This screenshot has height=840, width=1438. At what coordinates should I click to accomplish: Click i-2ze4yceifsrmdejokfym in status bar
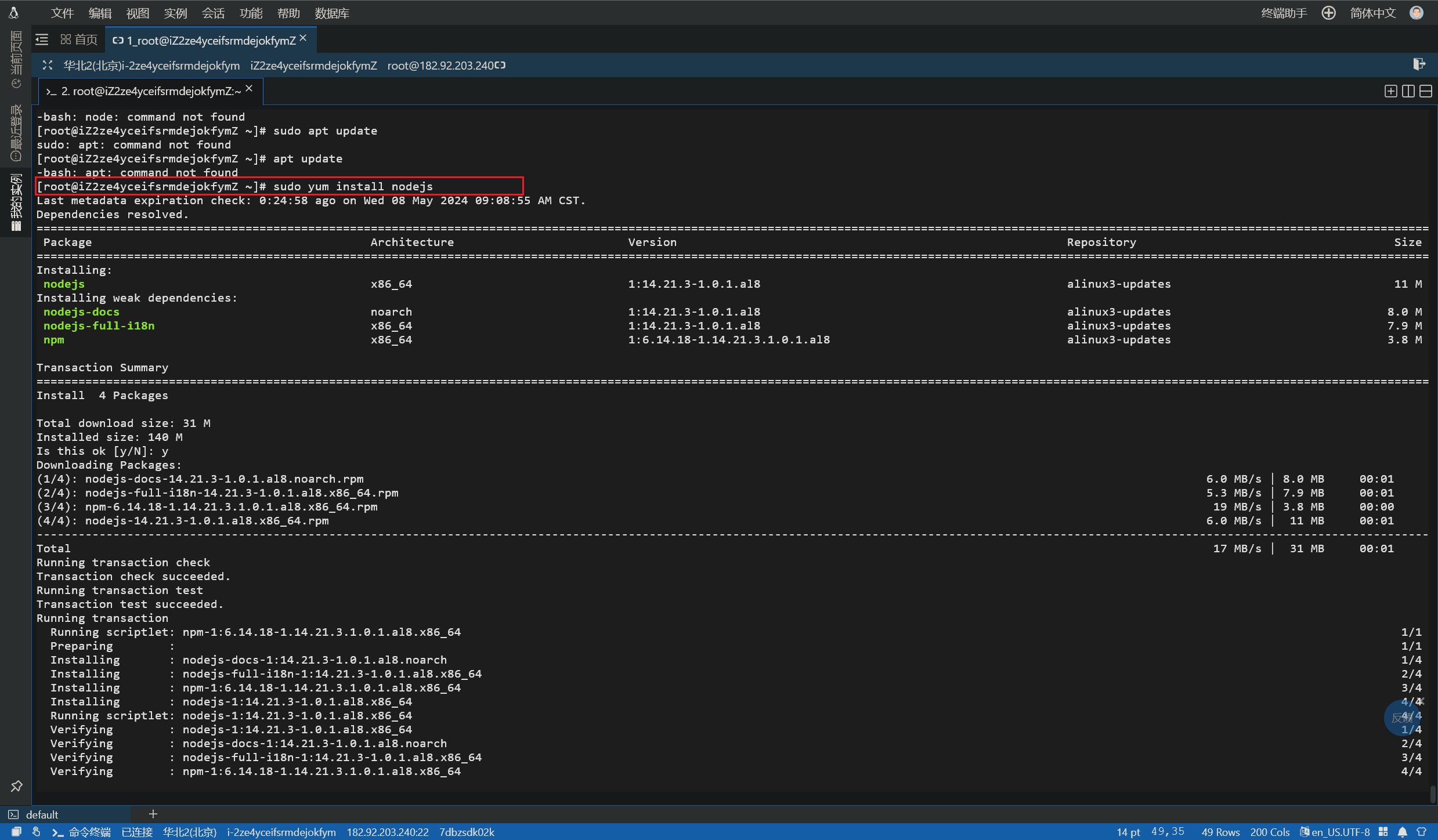281,832
